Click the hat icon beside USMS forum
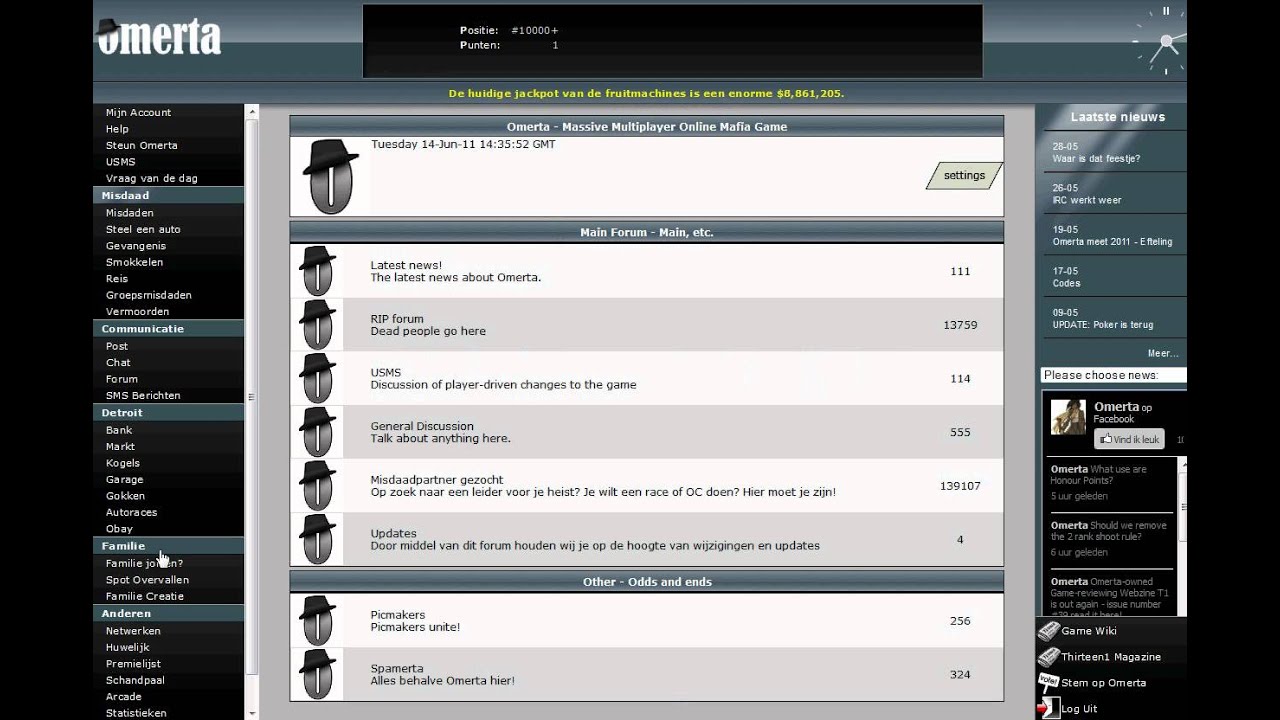Image resolution: width=1280 pixels, height=720 pixels. [317, 378]
